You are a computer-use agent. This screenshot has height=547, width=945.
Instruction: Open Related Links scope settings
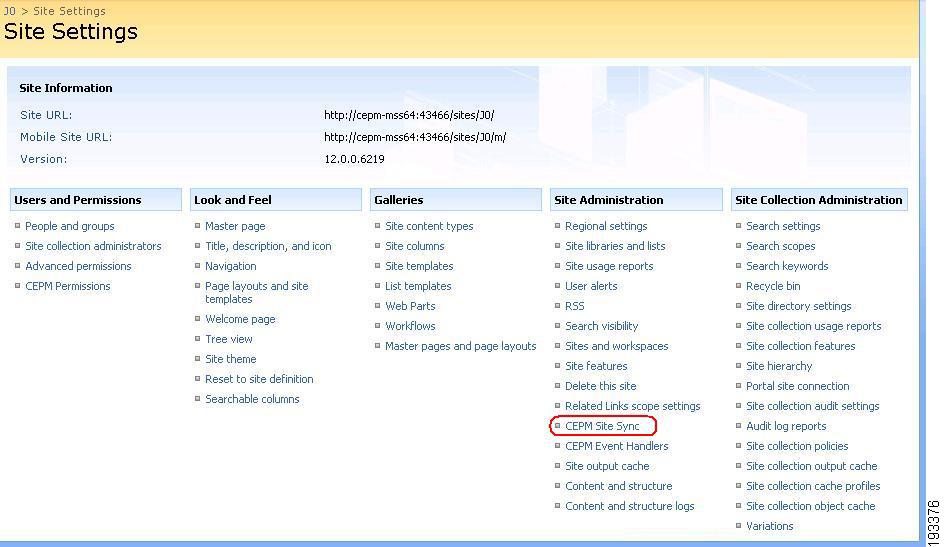(x=633, y=406)
